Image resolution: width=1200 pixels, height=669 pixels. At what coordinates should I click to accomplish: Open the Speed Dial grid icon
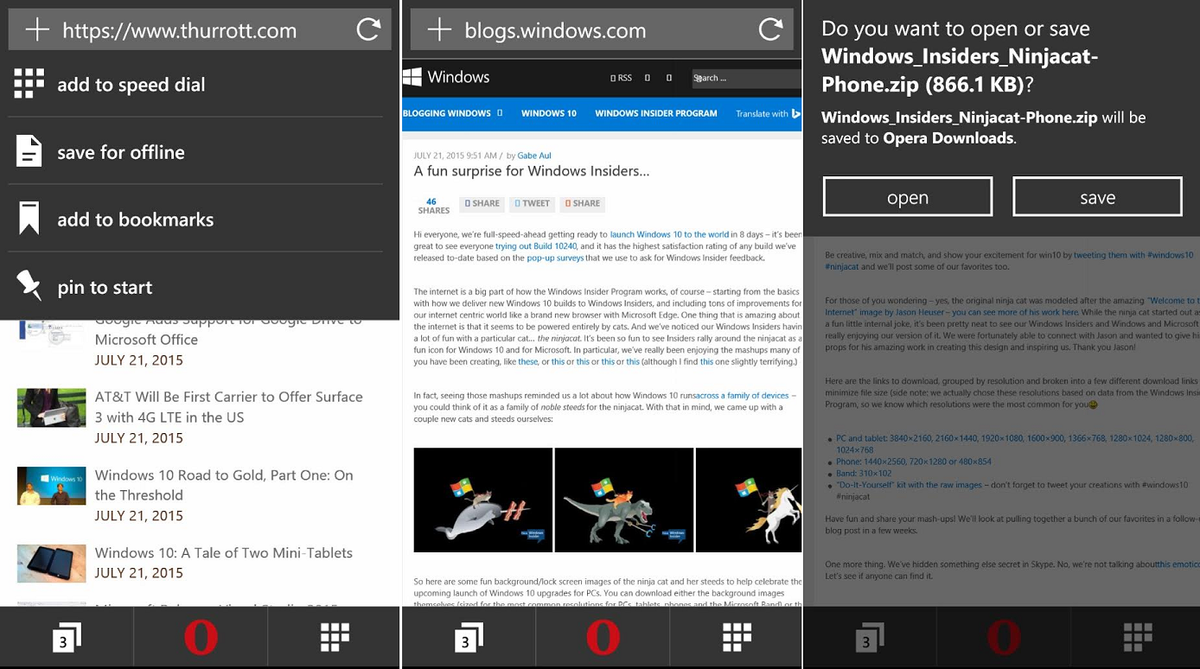click(x=333, y=636)
